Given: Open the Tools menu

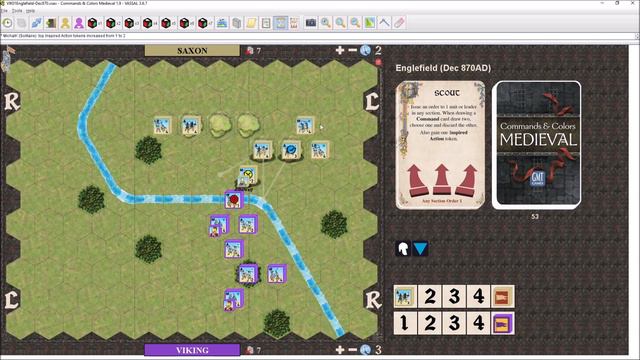Looking at the screenshot, I should (17, 11).
